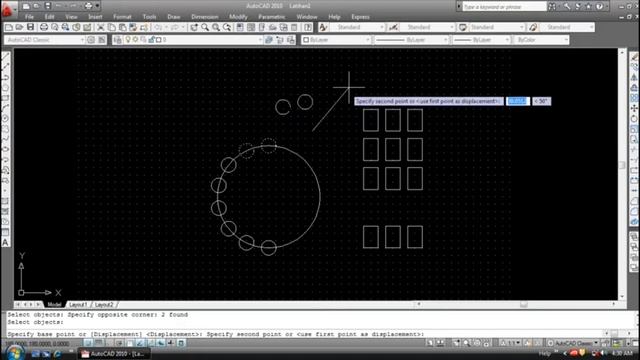Viewport: 640px width, 360px height.
Task: Switch to the Layout1 tab
Action: 78,304
